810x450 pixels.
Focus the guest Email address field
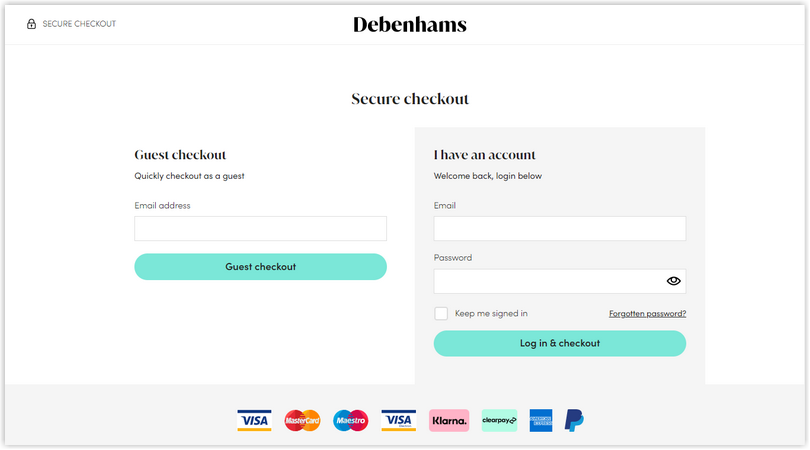point(260,228)
